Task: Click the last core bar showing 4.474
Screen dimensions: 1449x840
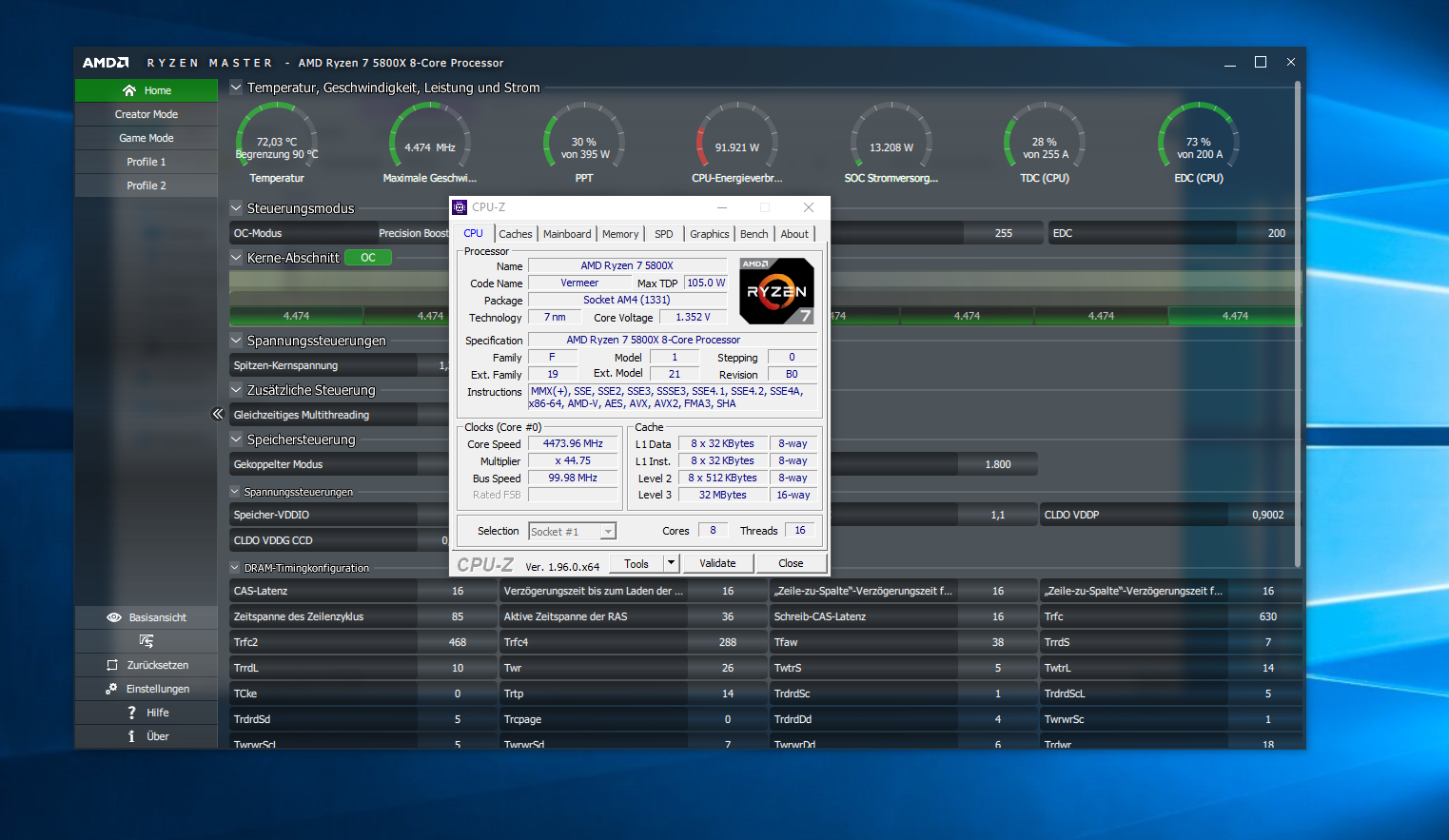Action: (x=1235, y=316)
